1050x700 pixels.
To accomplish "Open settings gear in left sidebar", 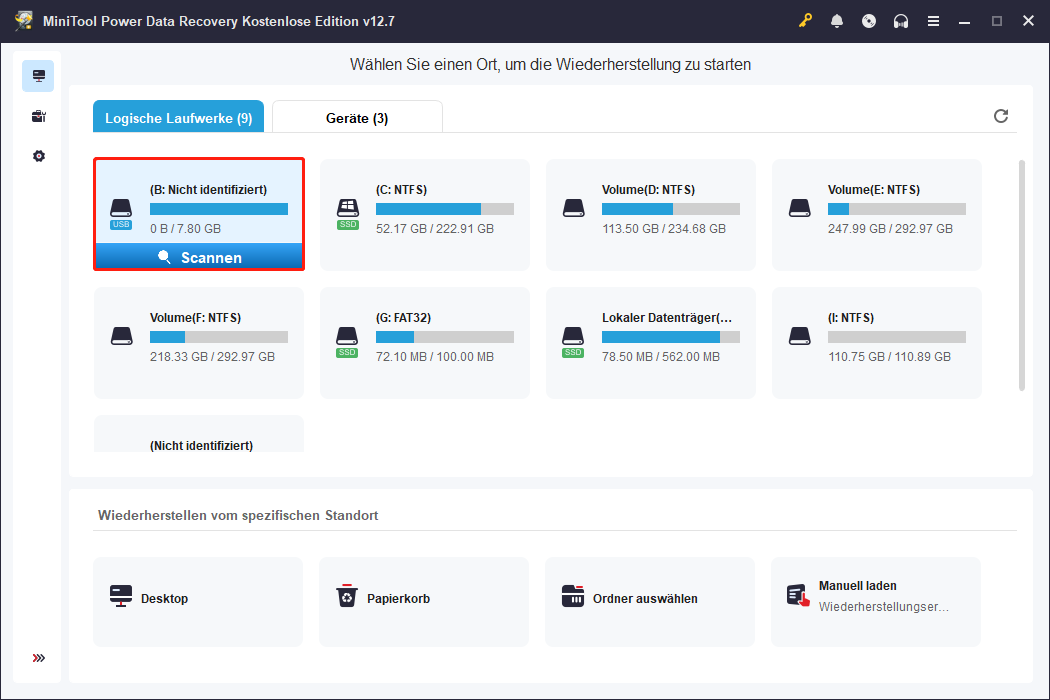I will 39,156.
